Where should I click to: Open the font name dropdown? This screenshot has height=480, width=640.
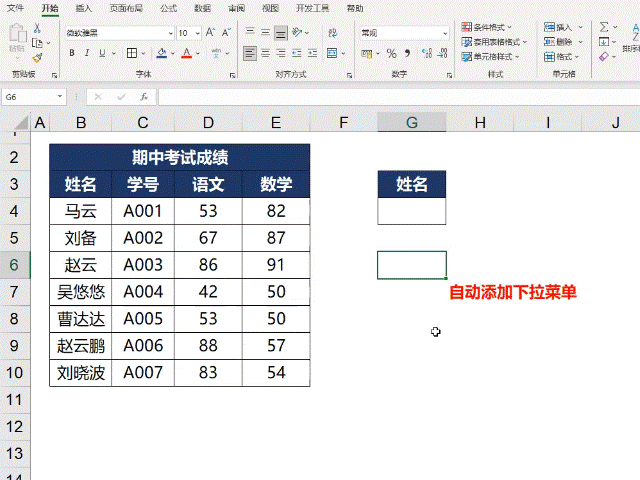click(x=171, y=33)
